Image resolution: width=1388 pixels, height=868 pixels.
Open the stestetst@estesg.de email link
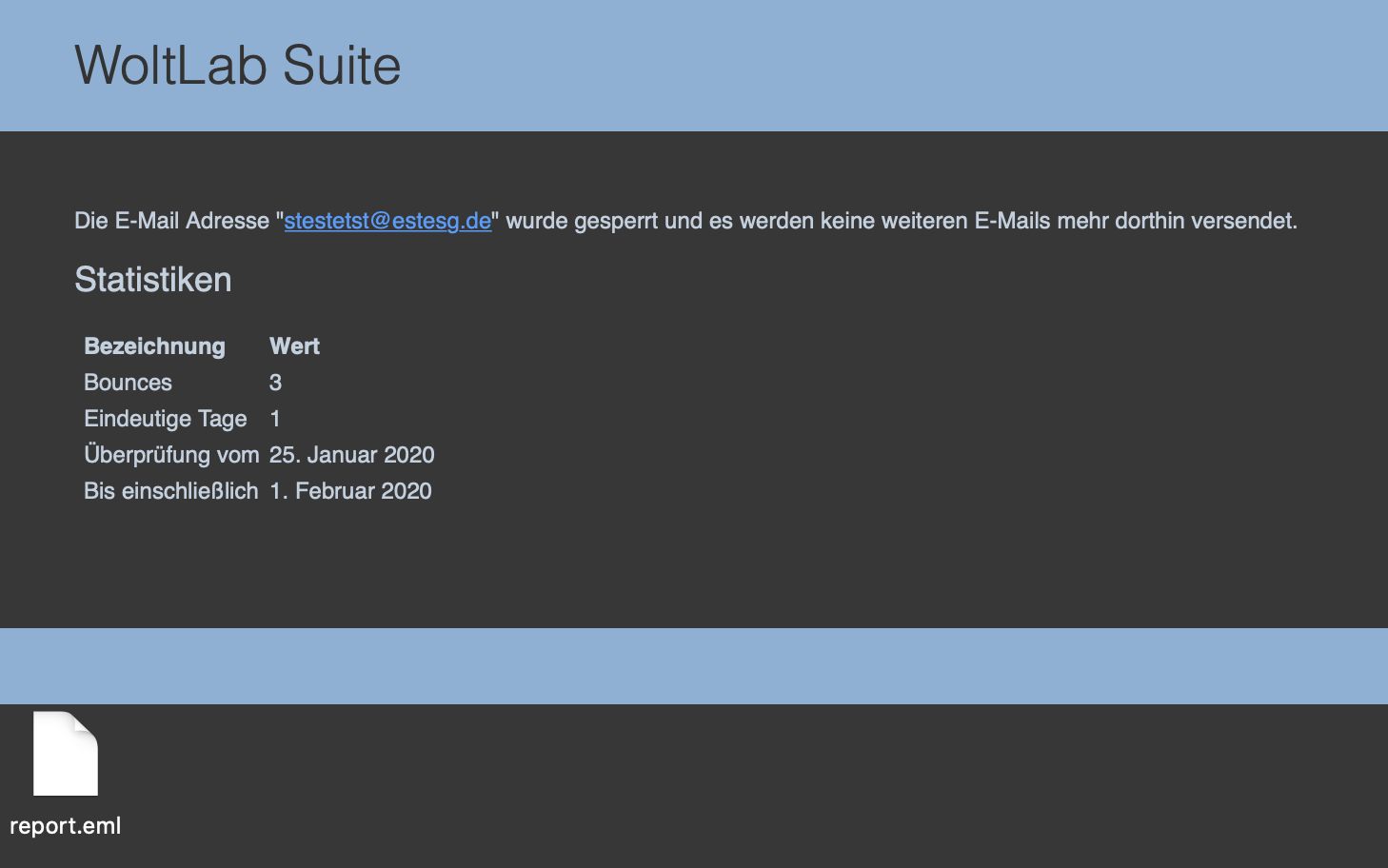click(x=387, y=221)
